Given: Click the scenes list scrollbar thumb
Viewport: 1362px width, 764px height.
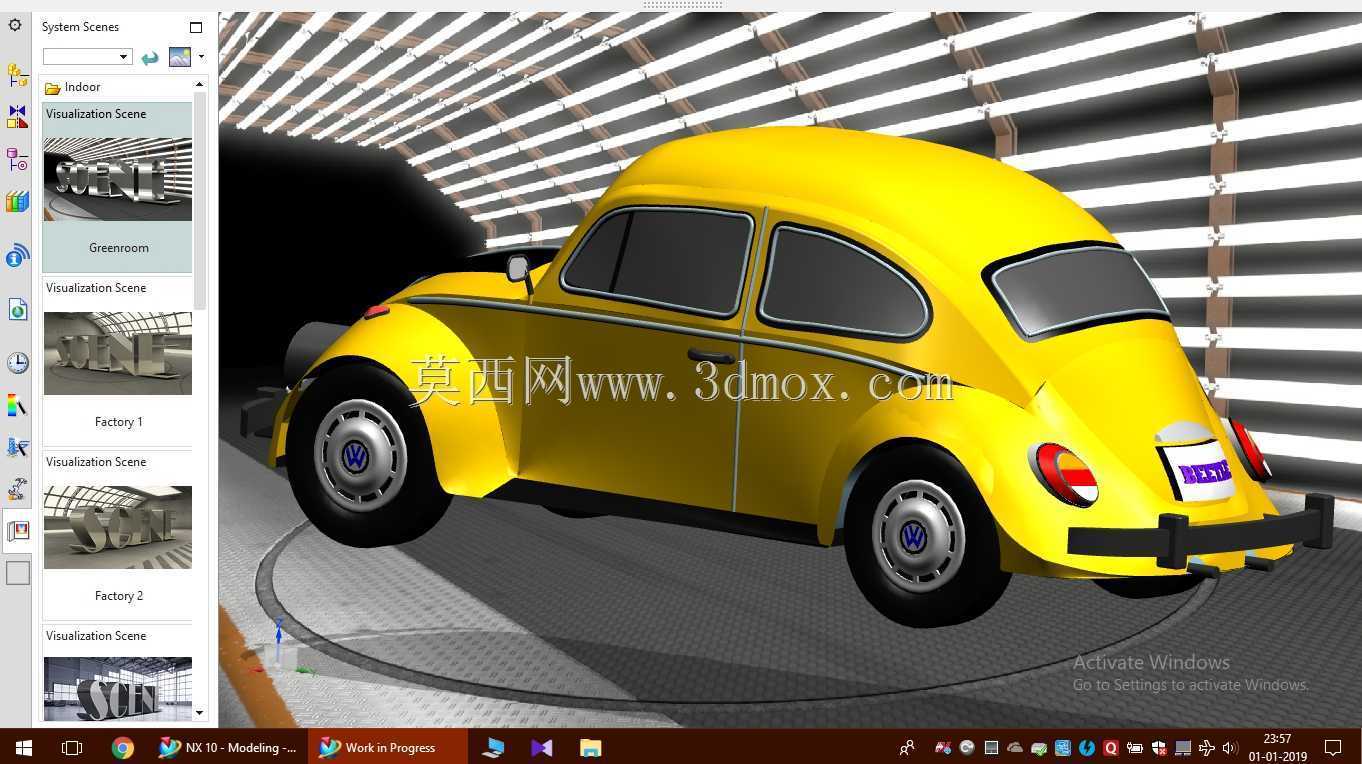Looking at the screenshot, I should tap(200, 200).
